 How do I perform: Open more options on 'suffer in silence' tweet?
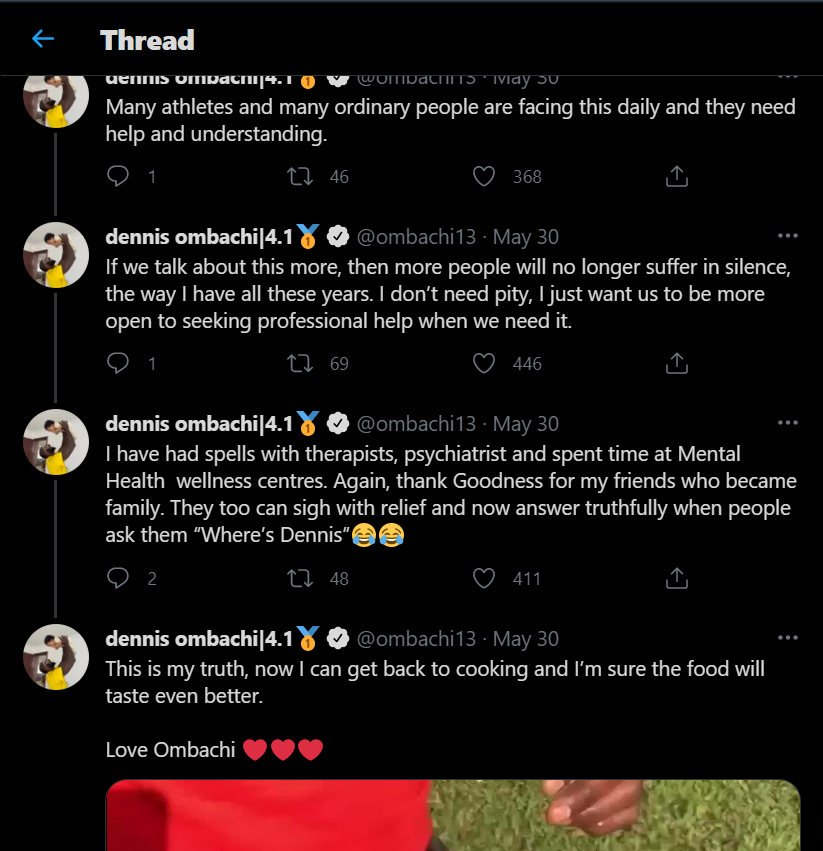(x=787, y=236)
